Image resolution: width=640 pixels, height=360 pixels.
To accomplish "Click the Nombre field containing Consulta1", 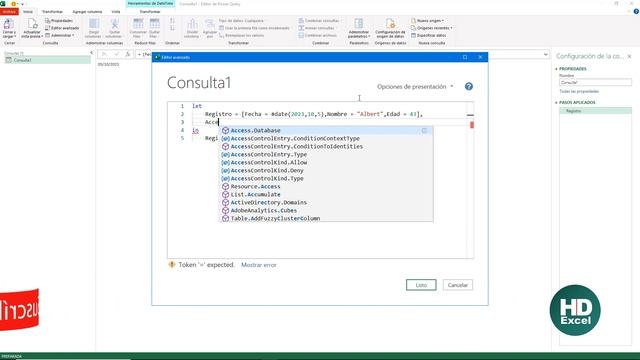I will tap(595, 82).
